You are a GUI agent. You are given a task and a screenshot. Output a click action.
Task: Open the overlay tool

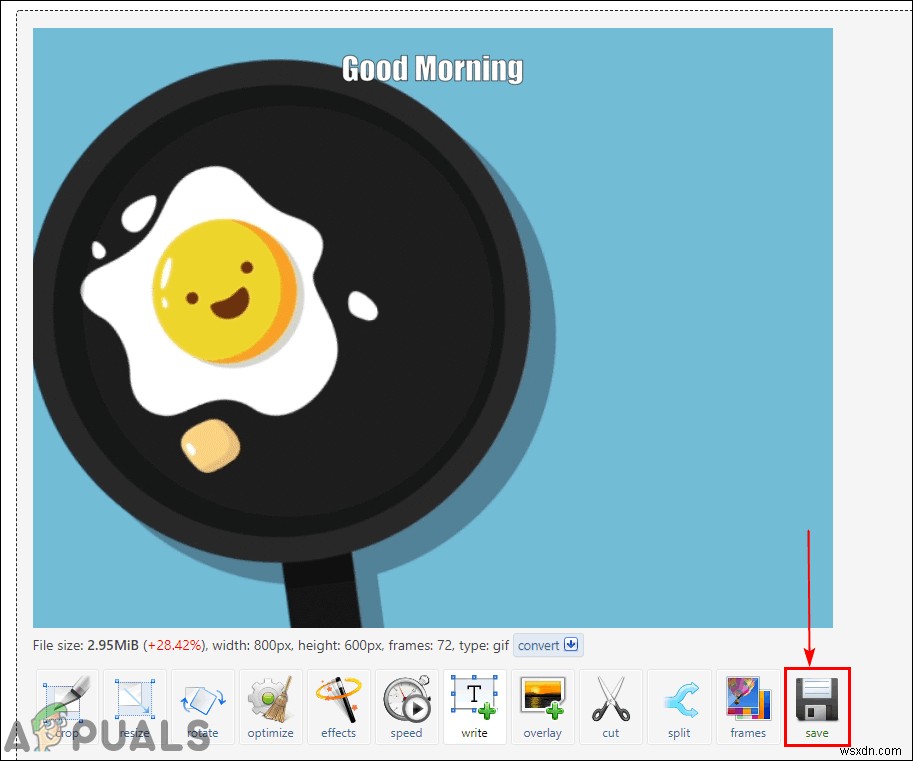pos(542,706)
